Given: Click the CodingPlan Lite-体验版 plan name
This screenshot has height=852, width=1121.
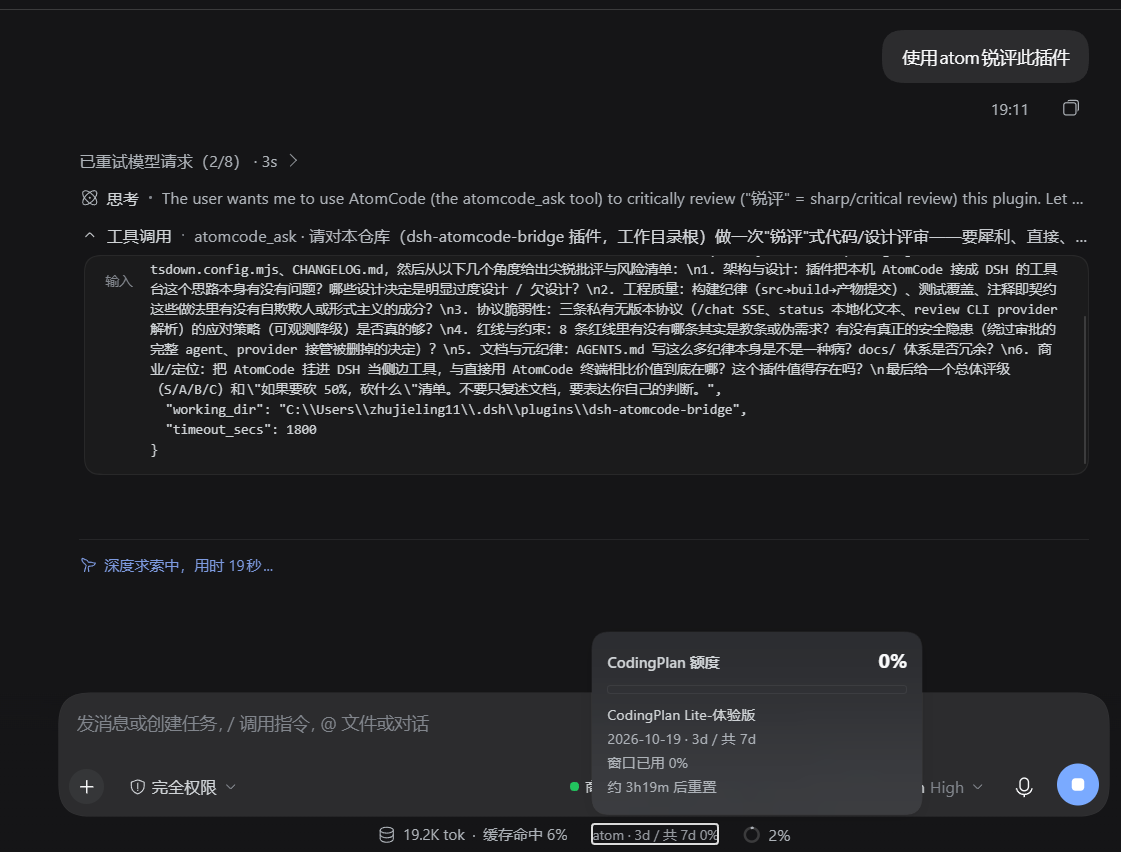Looking at the screenshot, I should (x=681, y=715).
